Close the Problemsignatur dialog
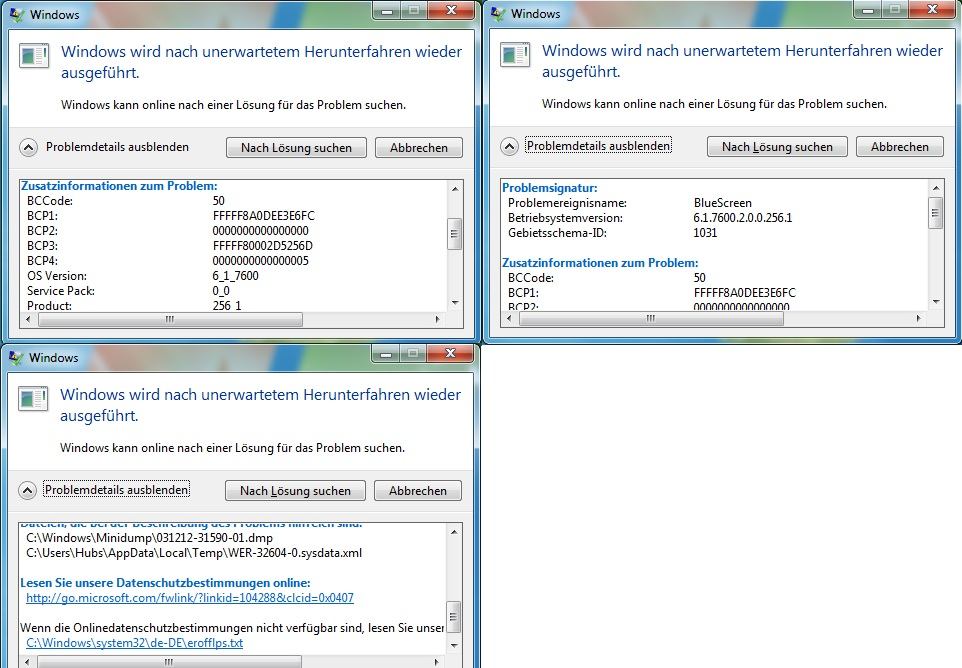Image resolution: width=962 pixels, height=668 pixels. [933, 9]
